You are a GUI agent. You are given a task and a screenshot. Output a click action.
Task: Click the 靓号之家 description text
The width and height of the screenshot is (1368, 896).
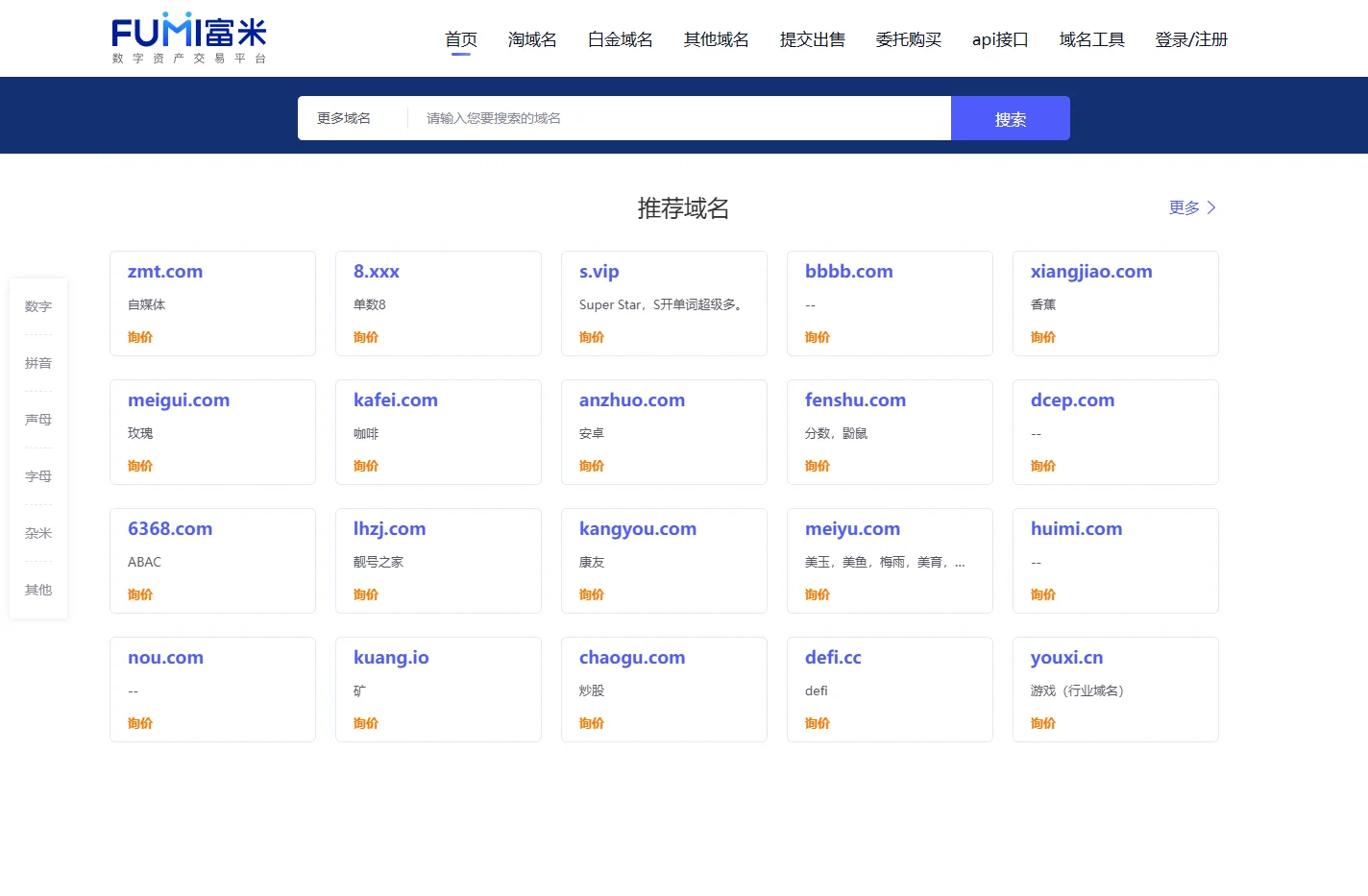click(379, 562)
